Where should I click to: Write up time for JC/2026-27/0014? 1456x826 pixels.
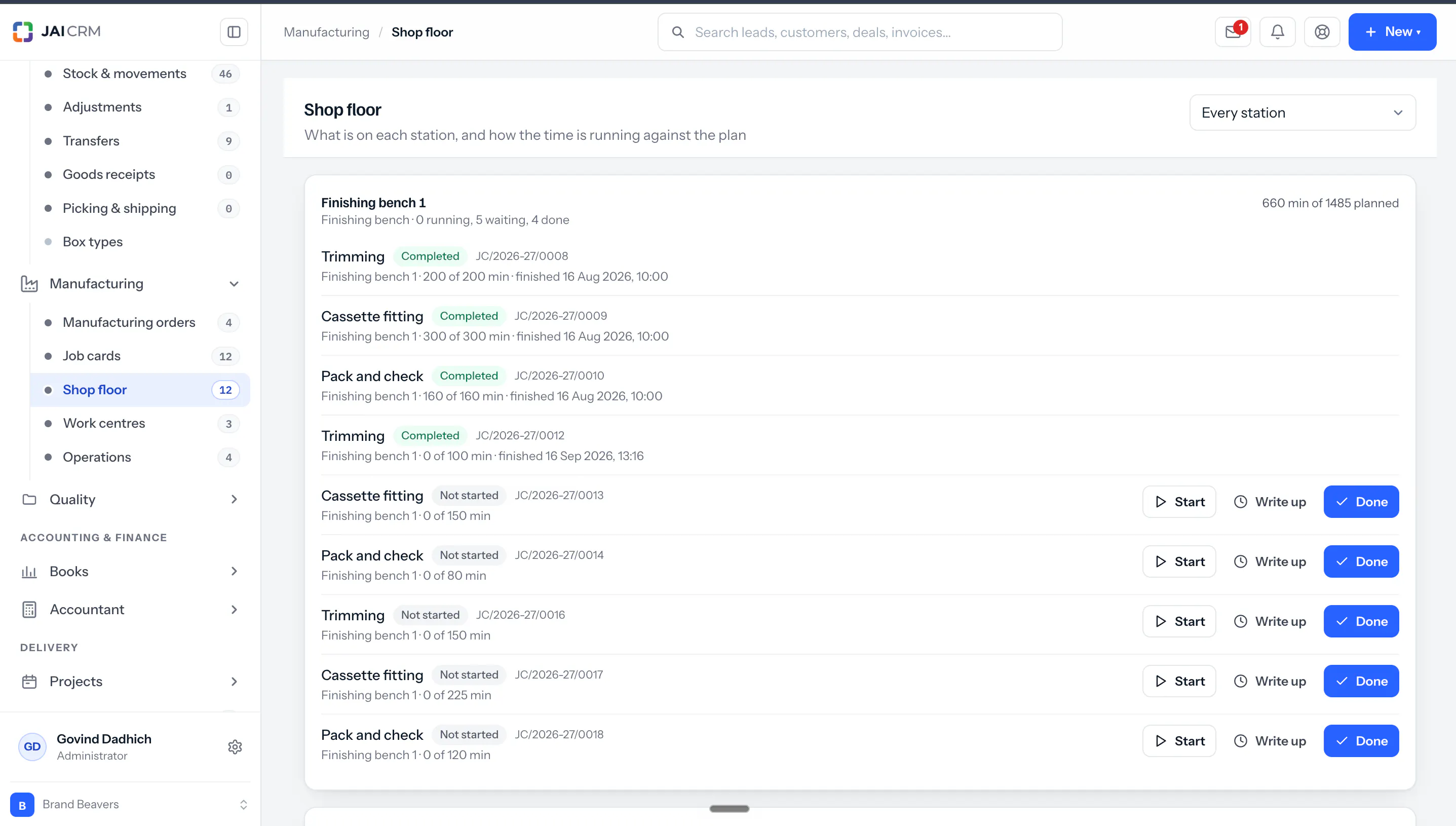pyautogui.click(x=1270, y=561)
